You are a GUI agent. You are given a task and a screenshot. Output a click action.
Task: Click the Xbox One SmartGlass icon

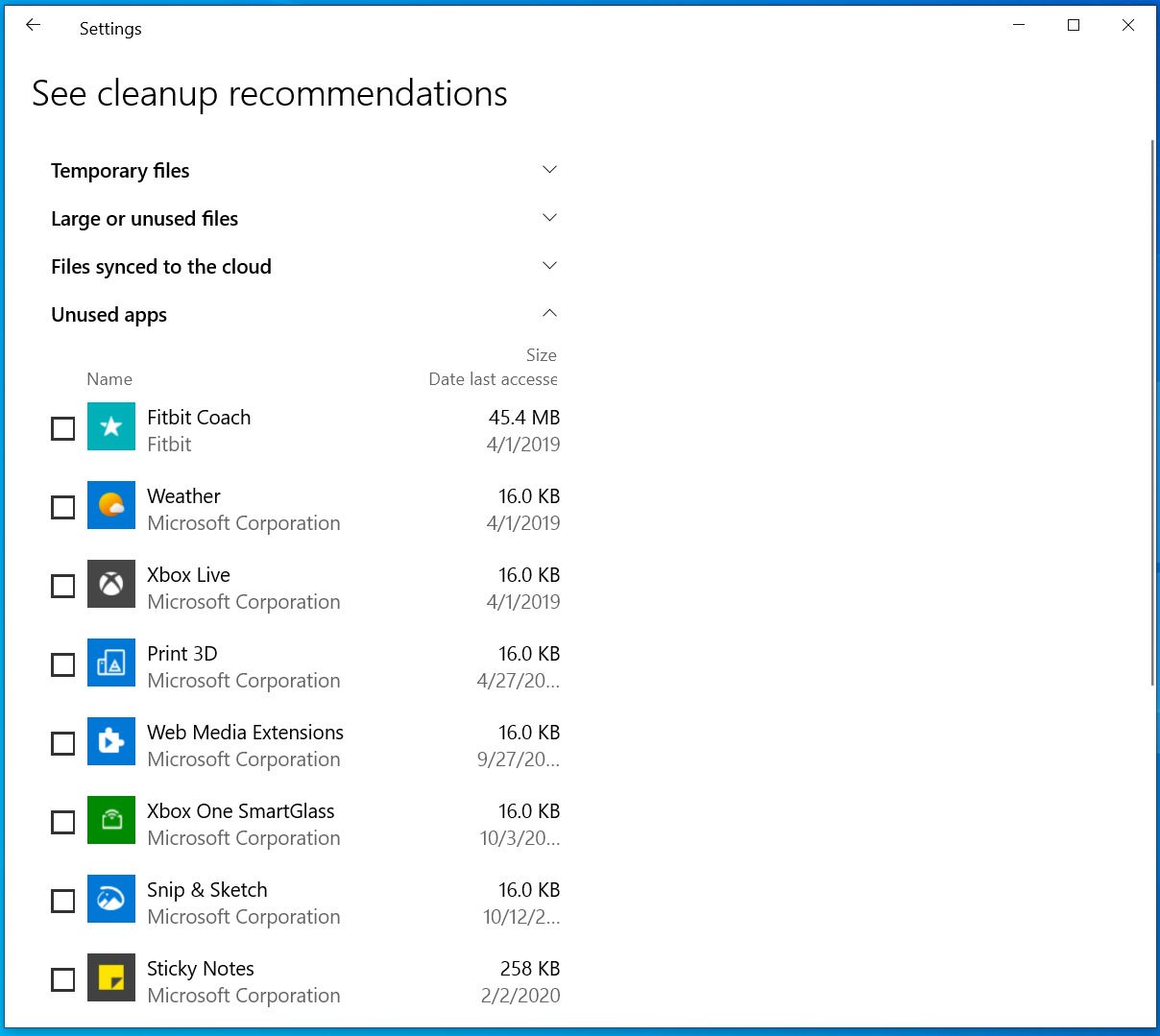coord(111,820)
